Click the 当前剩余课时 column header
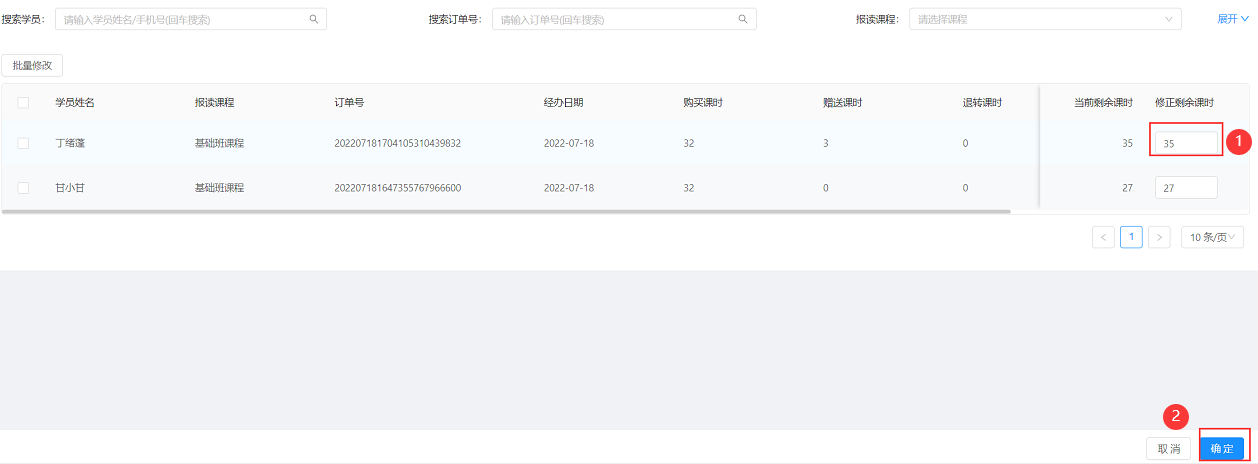This screenshot has height=464, width=1258. (x=1103, y=102)
